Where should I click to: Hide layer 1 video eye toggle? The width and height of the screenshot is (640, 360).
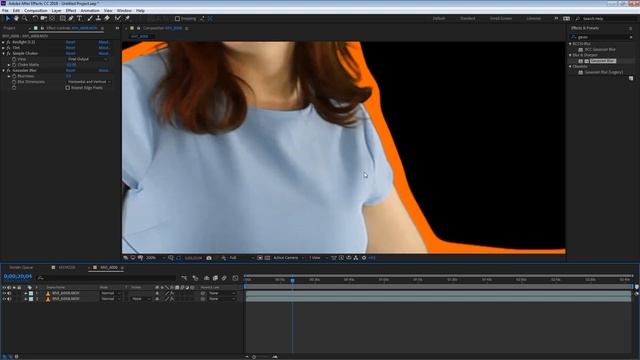(4, 293)
